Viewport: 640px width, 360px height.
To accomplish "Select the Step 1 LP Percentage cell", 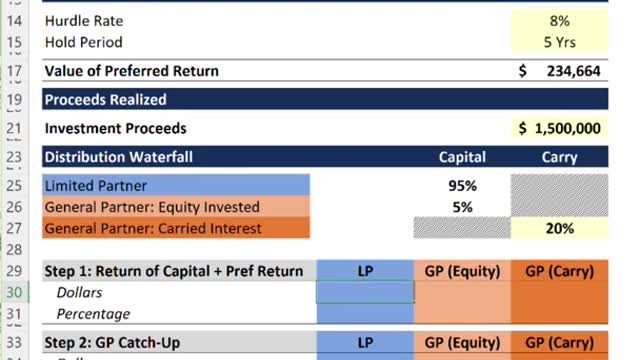I will (x=365, y=313).
